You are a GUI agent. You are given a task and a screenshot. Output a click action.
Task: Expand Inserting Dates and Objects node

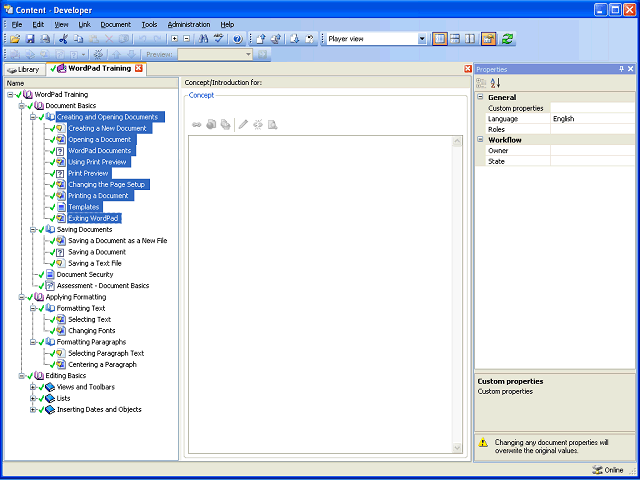(33, 409)
